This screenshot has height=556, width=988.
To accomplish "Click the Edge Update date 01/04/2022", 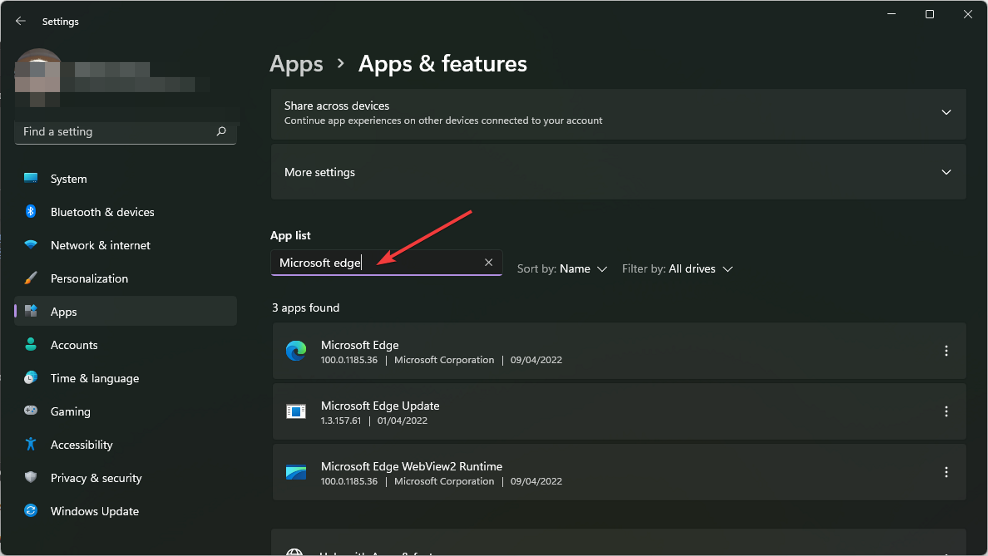I will click(x=402, y=420).
